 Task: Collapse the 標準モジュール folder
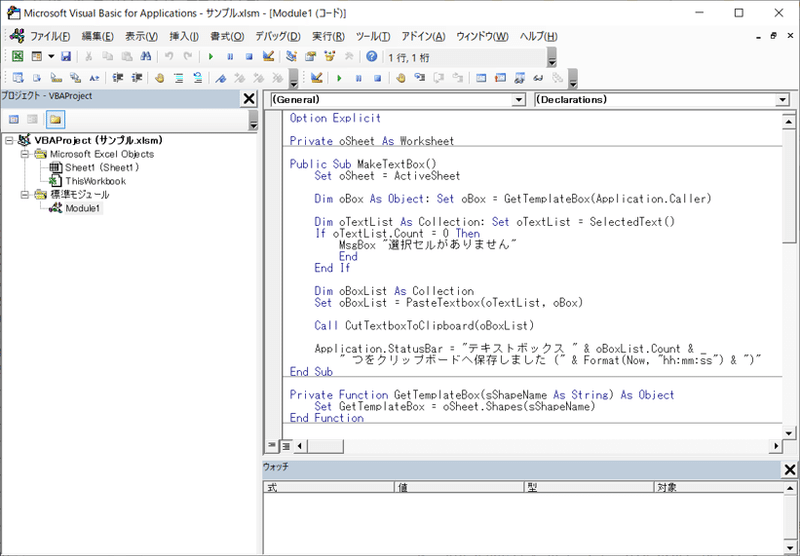coord(24,194)
